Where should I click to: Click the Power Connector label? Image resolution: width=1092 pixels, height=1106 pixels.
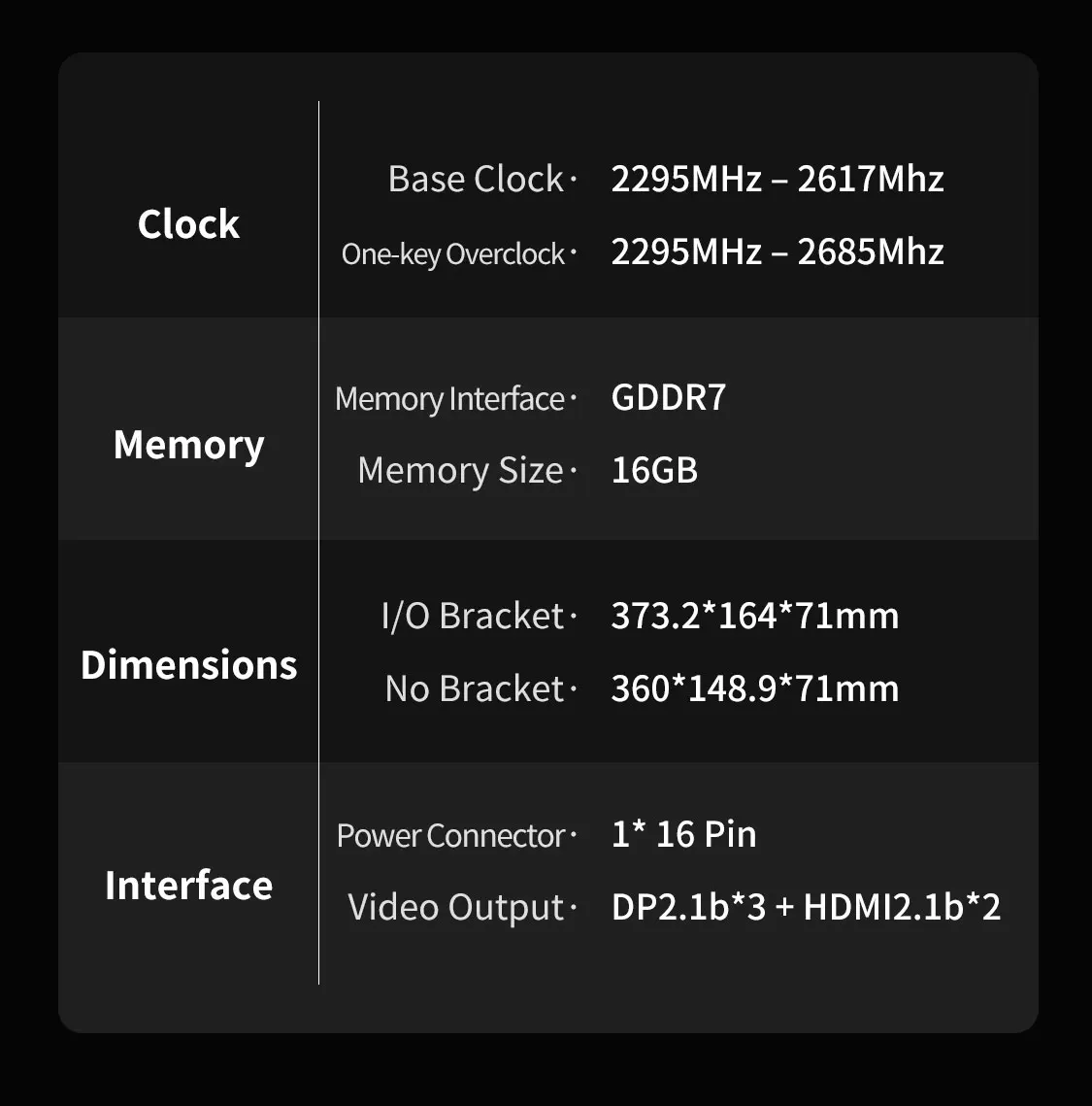pos(450,836)
